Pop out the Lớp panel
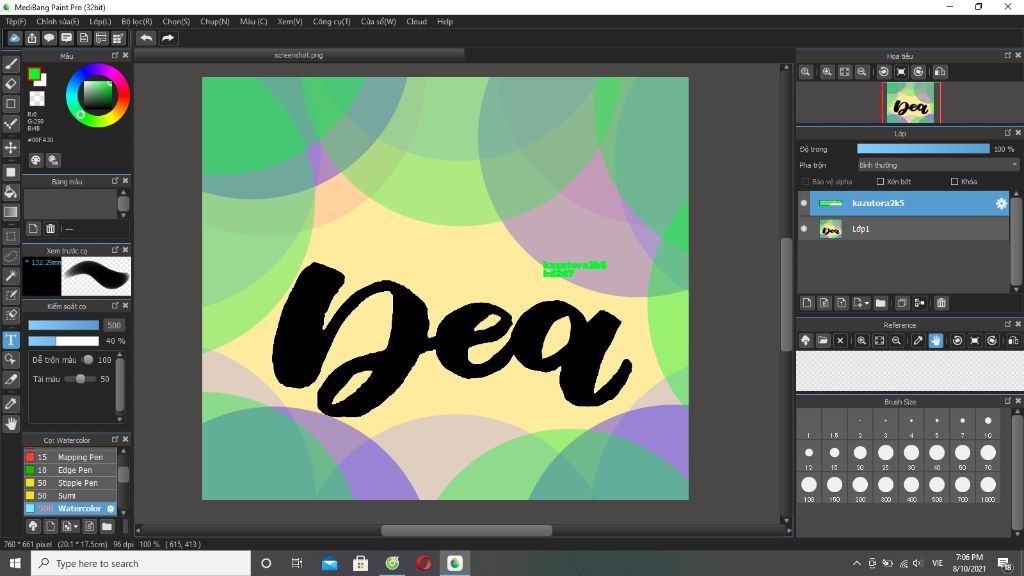This screenshot has width=1024, height=576. point(1008,133)
